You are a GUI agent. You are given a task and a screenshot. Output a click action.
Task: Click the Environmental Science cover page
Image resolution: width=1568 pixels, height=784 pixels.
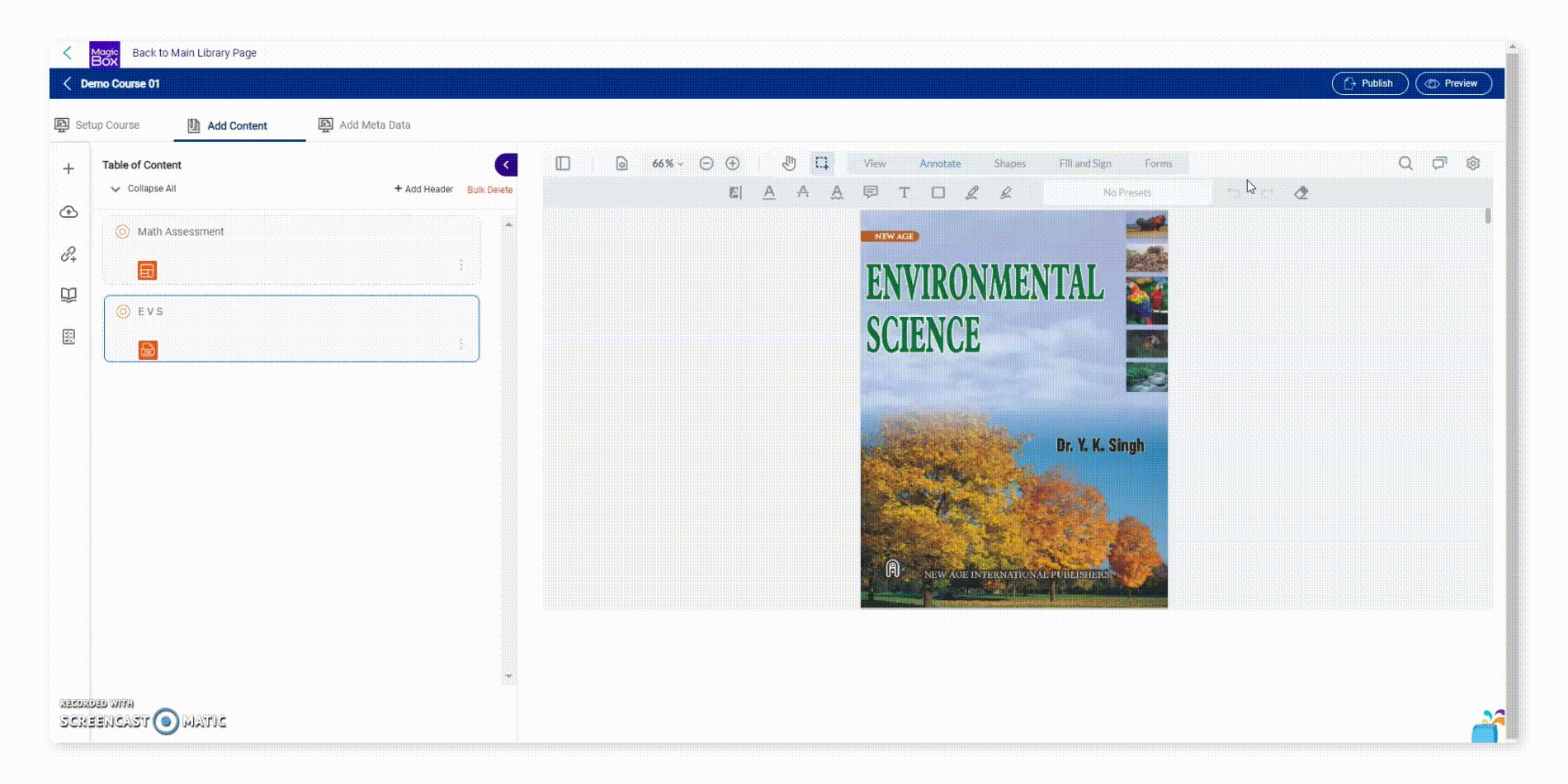pos(1014,409)
